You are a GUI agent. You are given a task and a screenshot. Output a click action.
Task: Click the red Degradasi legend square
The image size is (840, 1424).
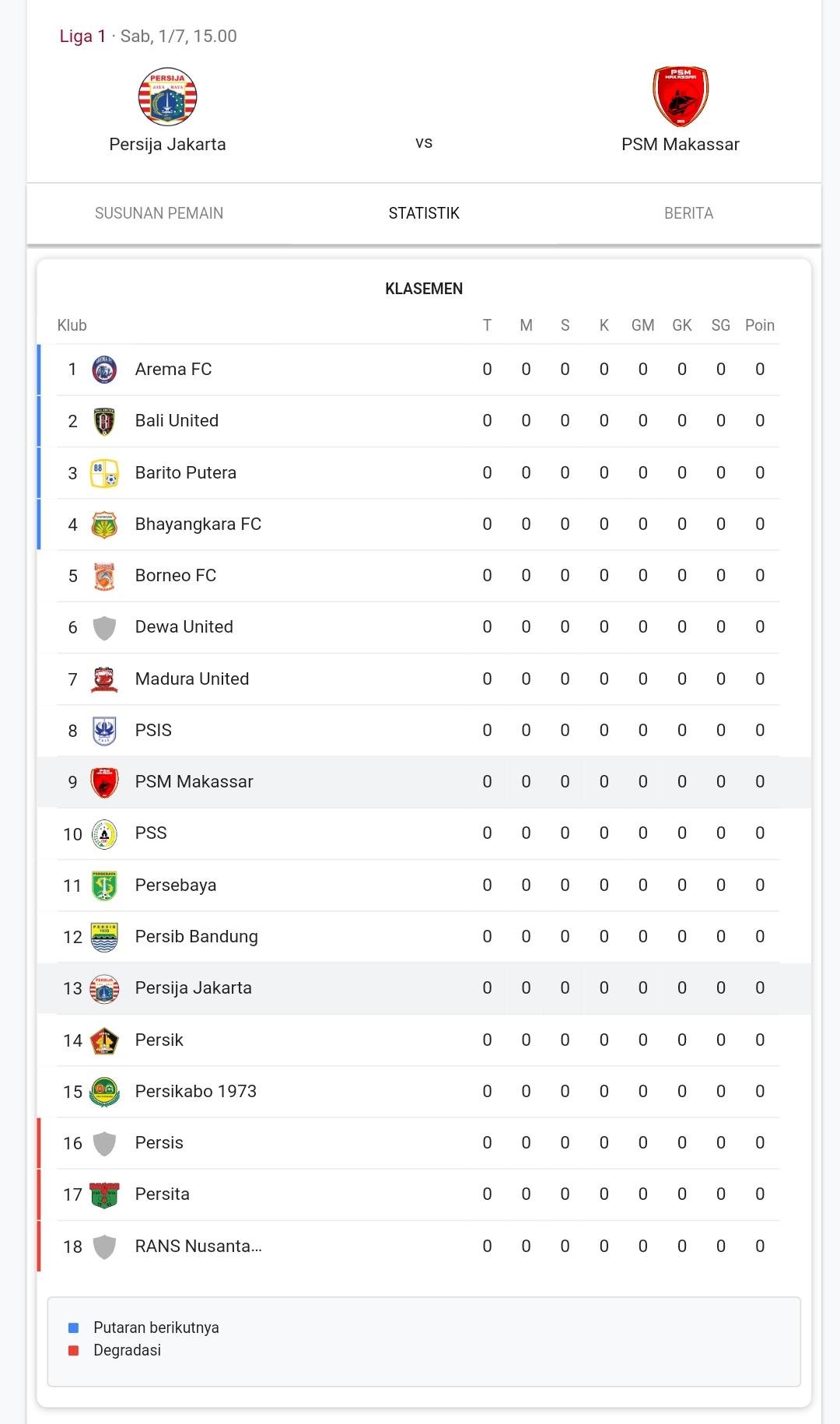[74, 1350]
